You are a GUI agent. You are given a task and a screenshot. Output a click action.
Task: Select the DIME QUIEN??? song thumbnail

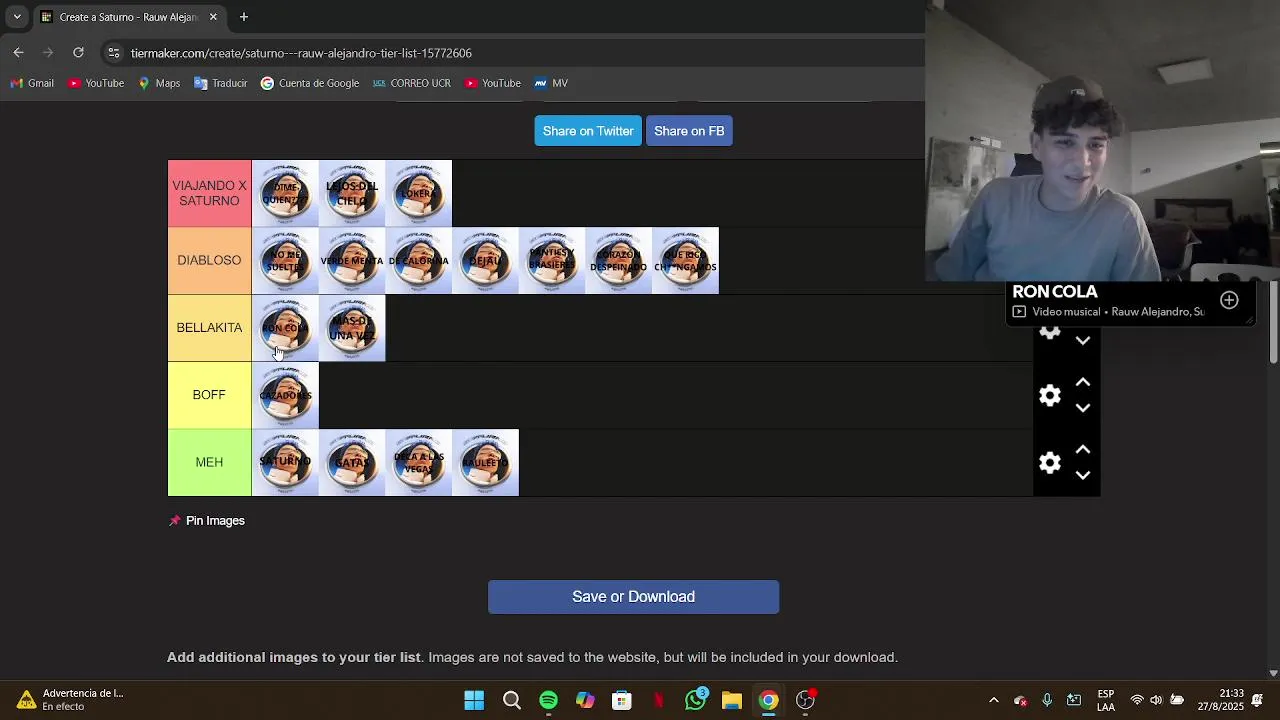[x=285, y=193]
